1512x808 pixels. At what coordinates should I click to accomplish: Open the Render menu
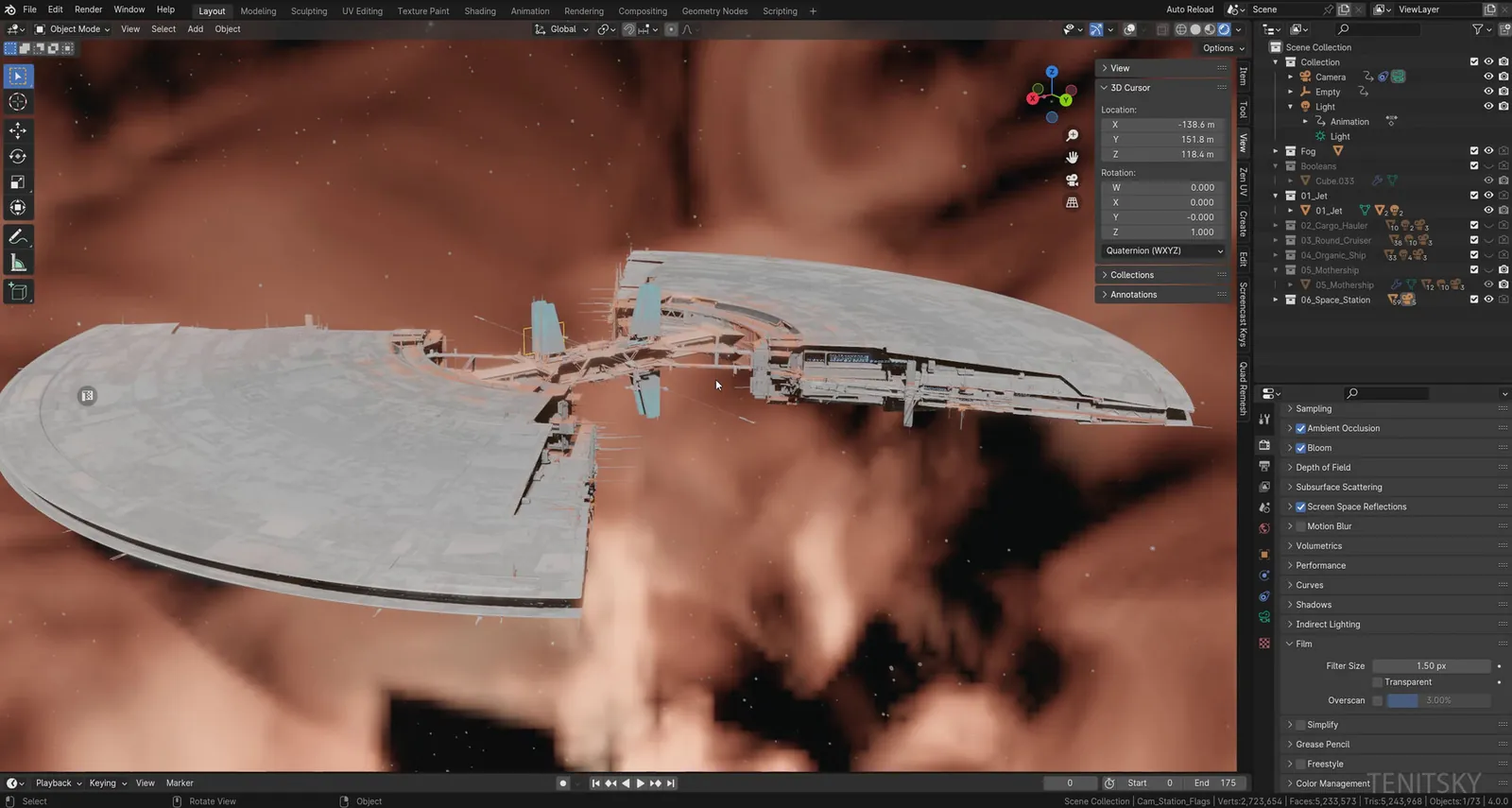[x=88, y=9]
